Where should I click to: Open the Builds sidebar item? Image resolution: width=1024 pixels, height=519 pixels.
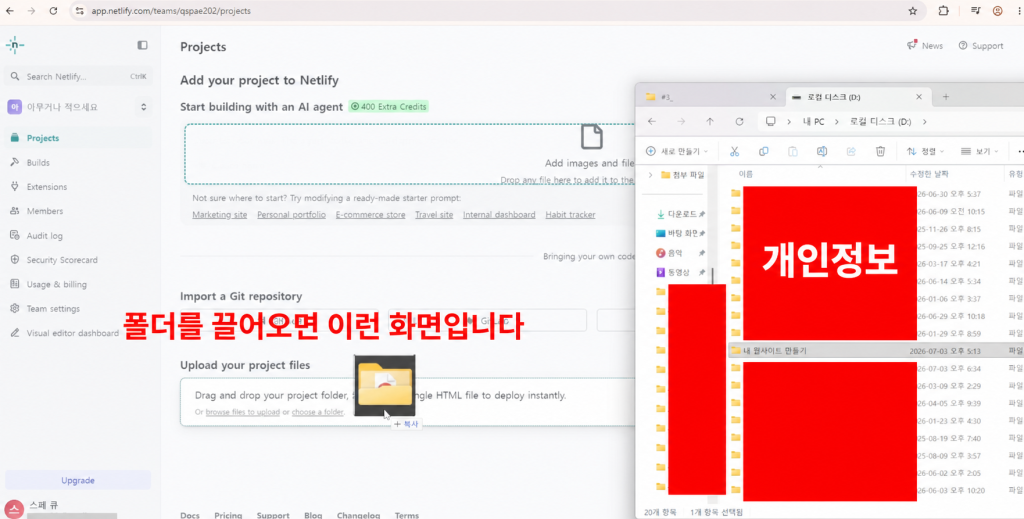pyautogui.click(x=78, y=163)
